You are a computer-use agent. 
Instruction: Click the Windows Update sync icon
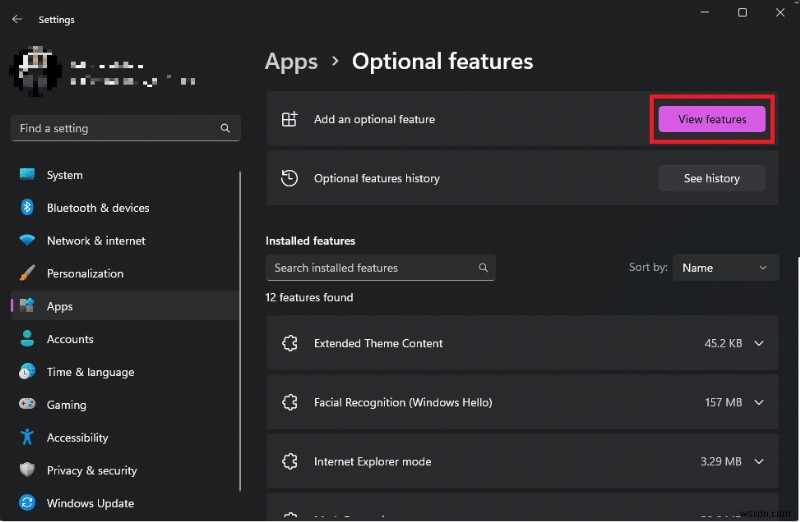[27, 503]
